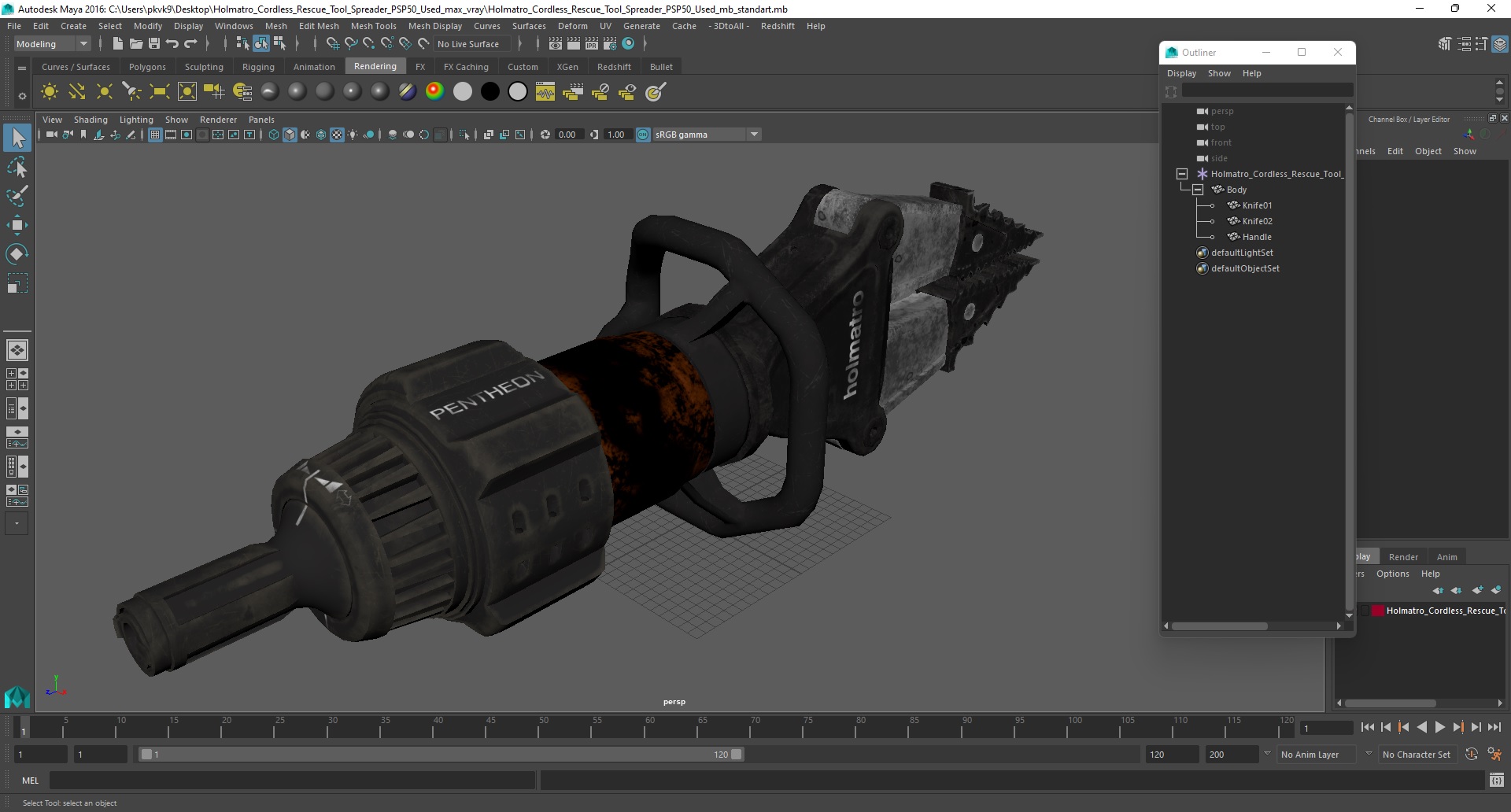Create an area light from shelf
Viewport: 1511px width, 812px height.
pos(160,92)
